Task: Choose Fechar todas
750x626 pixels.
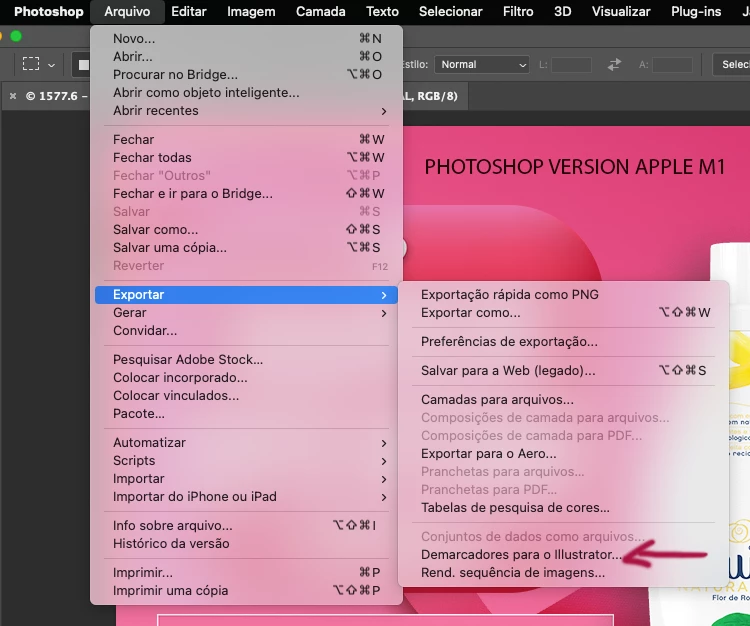Action: click(246, 157)
